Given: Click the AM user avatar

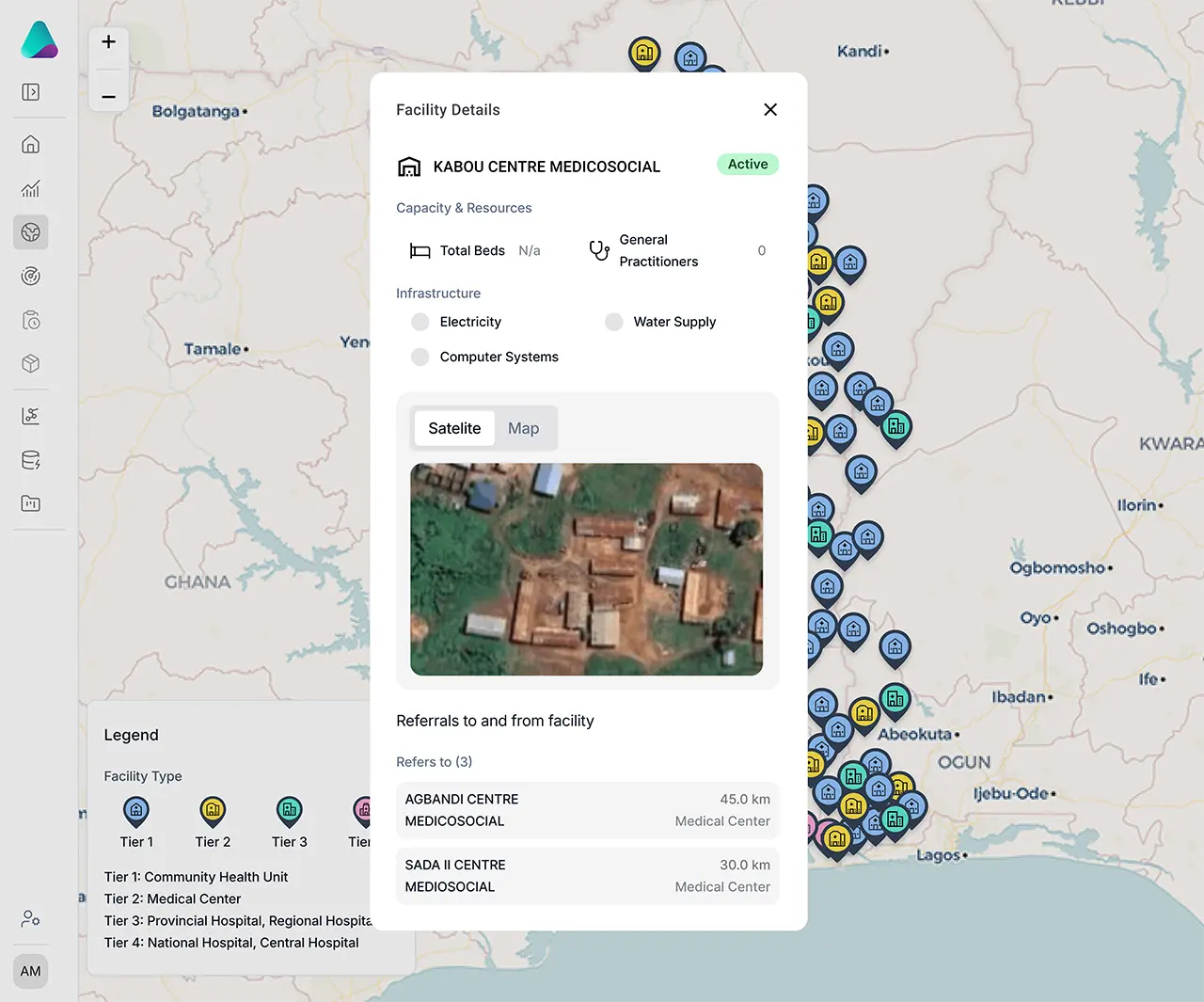Looking at the screenshot, I should coord(31,971).
